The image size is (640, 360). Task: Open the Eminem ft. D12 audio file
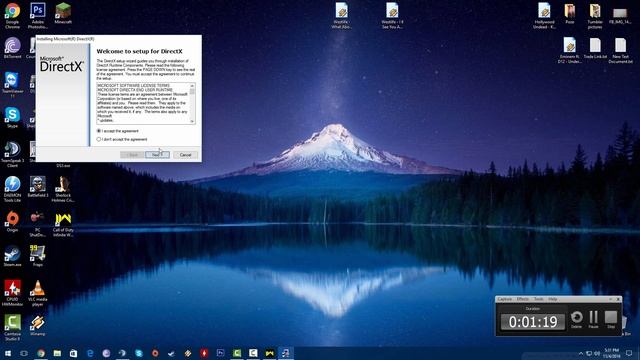point(570,50)
